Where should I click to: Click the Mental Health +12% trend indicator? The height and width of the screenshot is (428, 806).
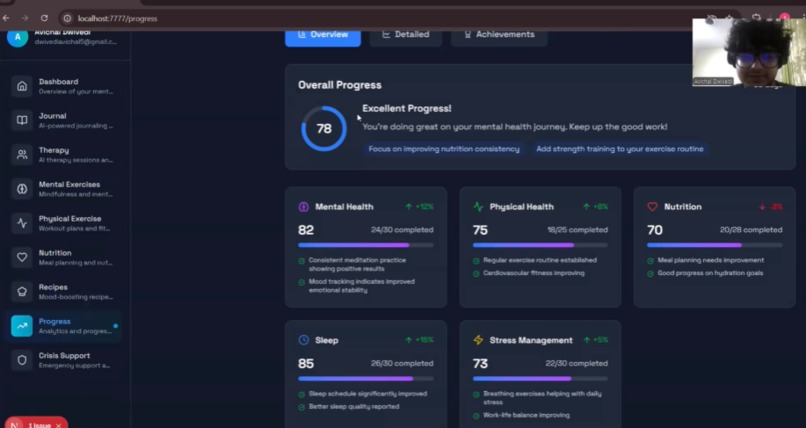(x=419, y=207)
